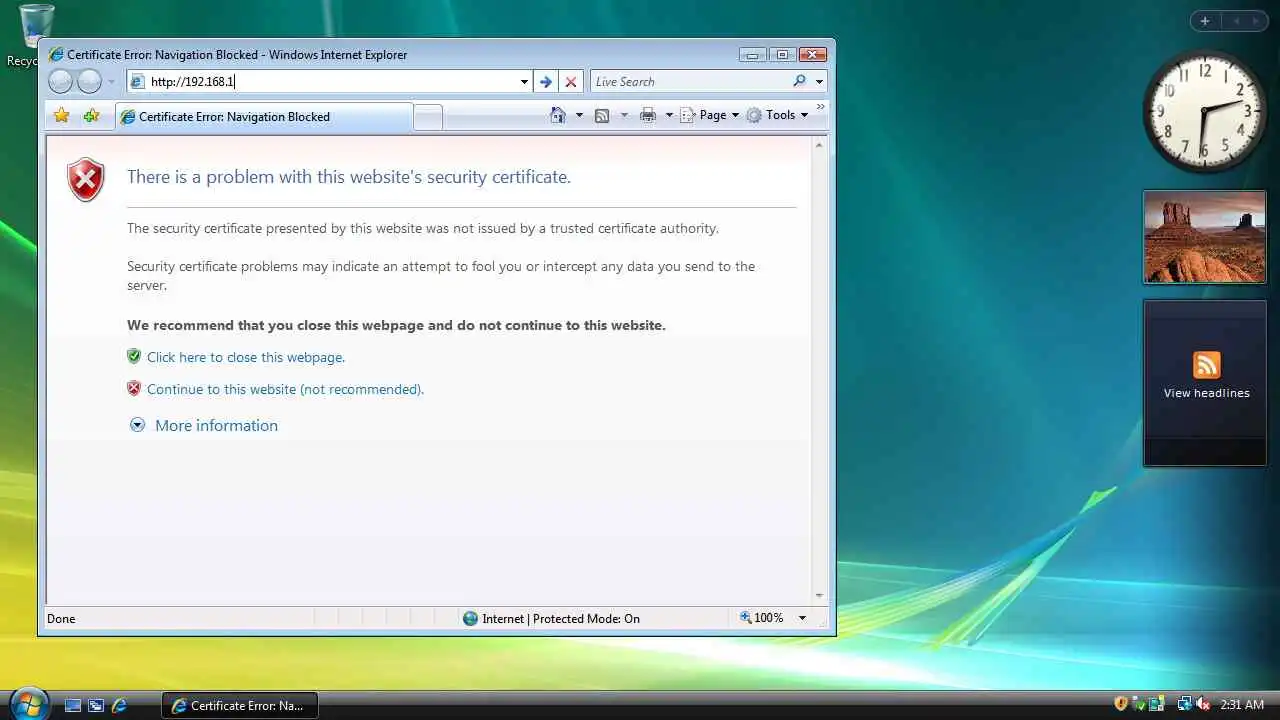
Task: Click the Live Search magnifier icon
Action: coord(799,82)
